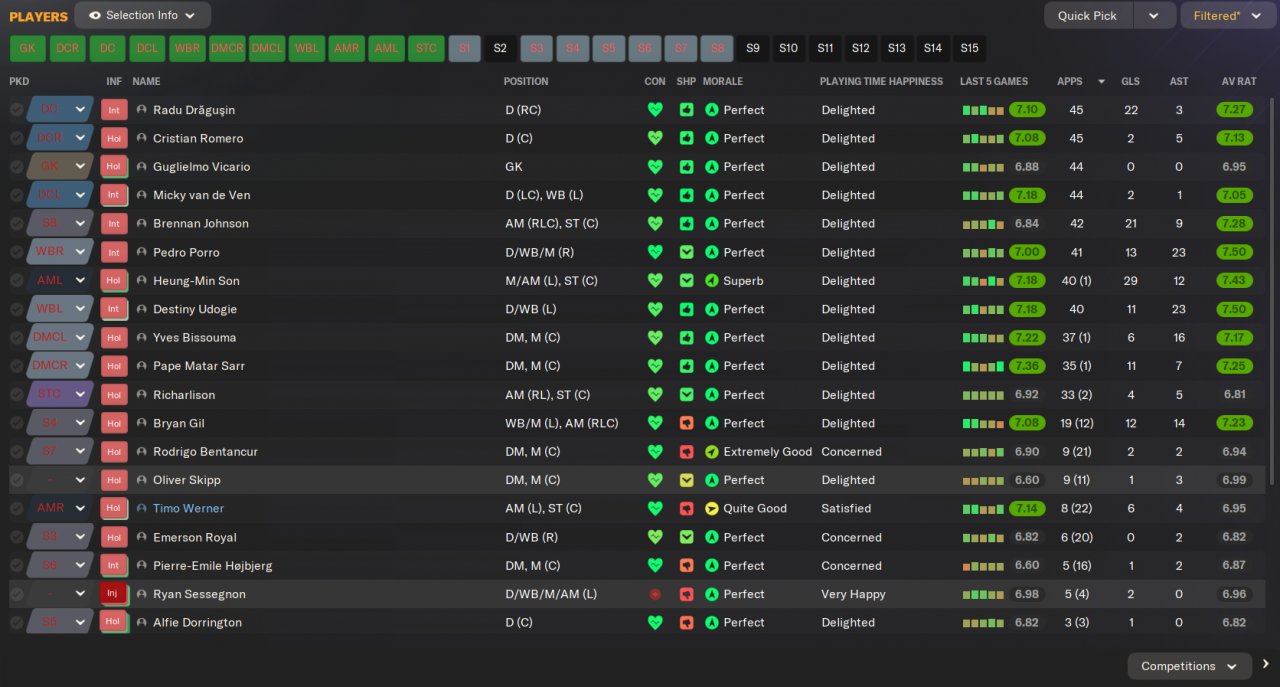Open the Filtered dropdown
Viewport: 1280px width, 687px height.
(x=1226, y=15)
